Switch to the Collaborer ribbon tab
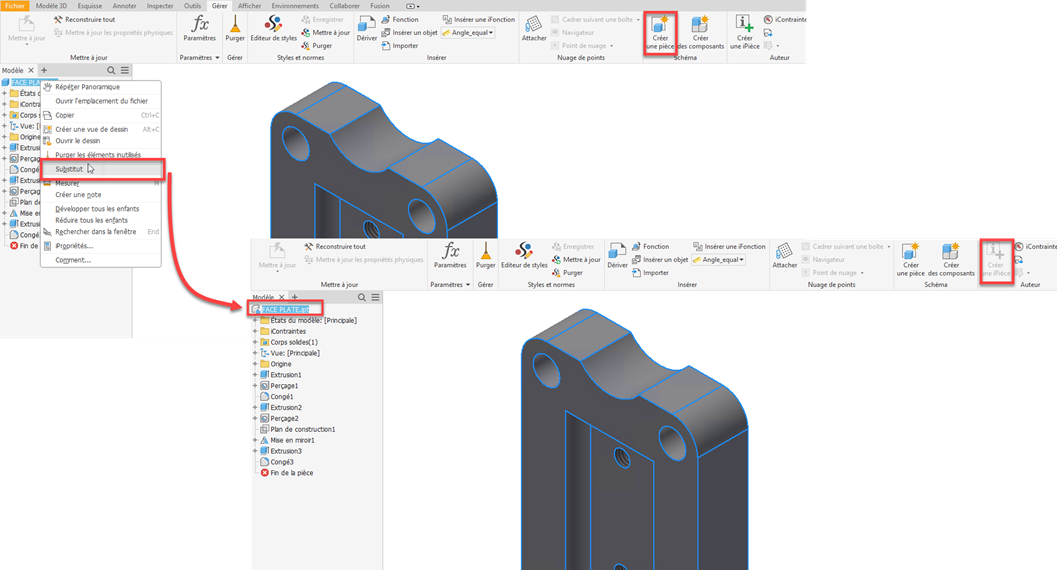1057x570 pixels. click(344, 5)
